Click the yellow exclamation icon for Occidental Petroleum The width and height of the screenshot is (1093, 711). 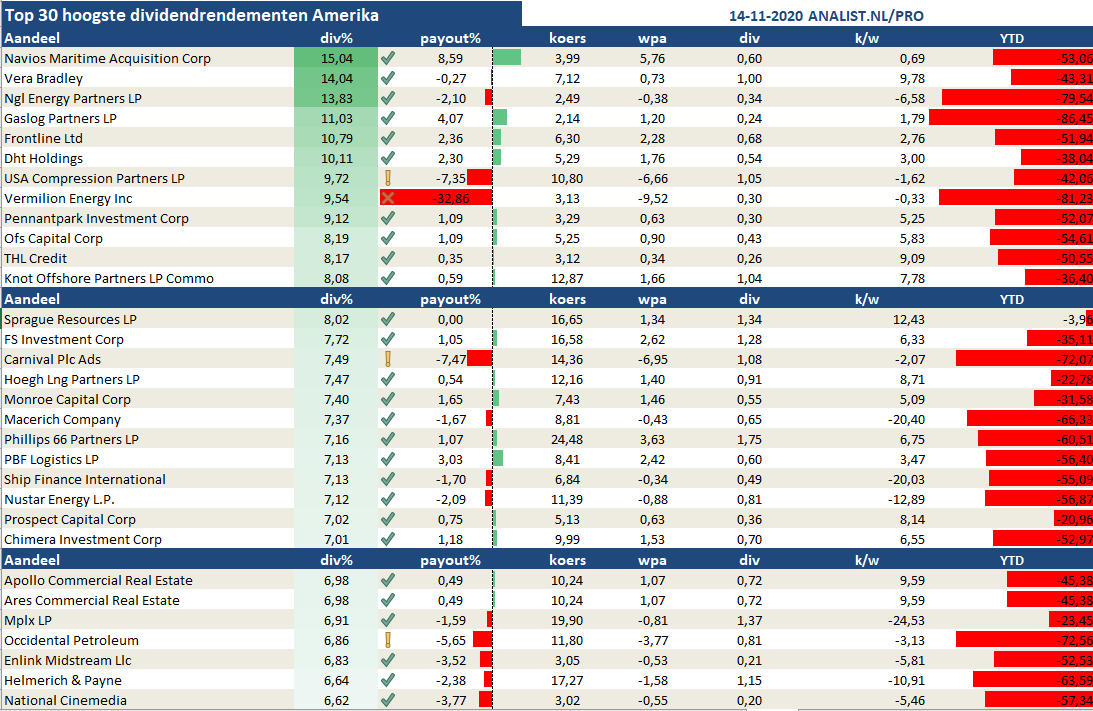(388, 640)
